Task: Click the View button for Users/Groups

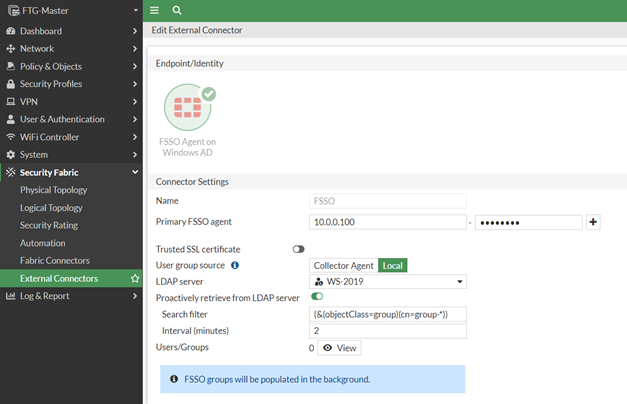Action: (x=339, y=348)
